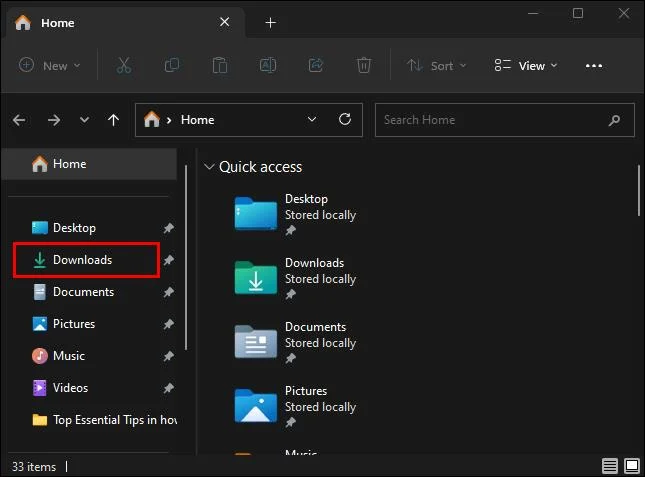645x477 pixels.
Task: Go forward with the right arrow
Action: coord(54,120)
